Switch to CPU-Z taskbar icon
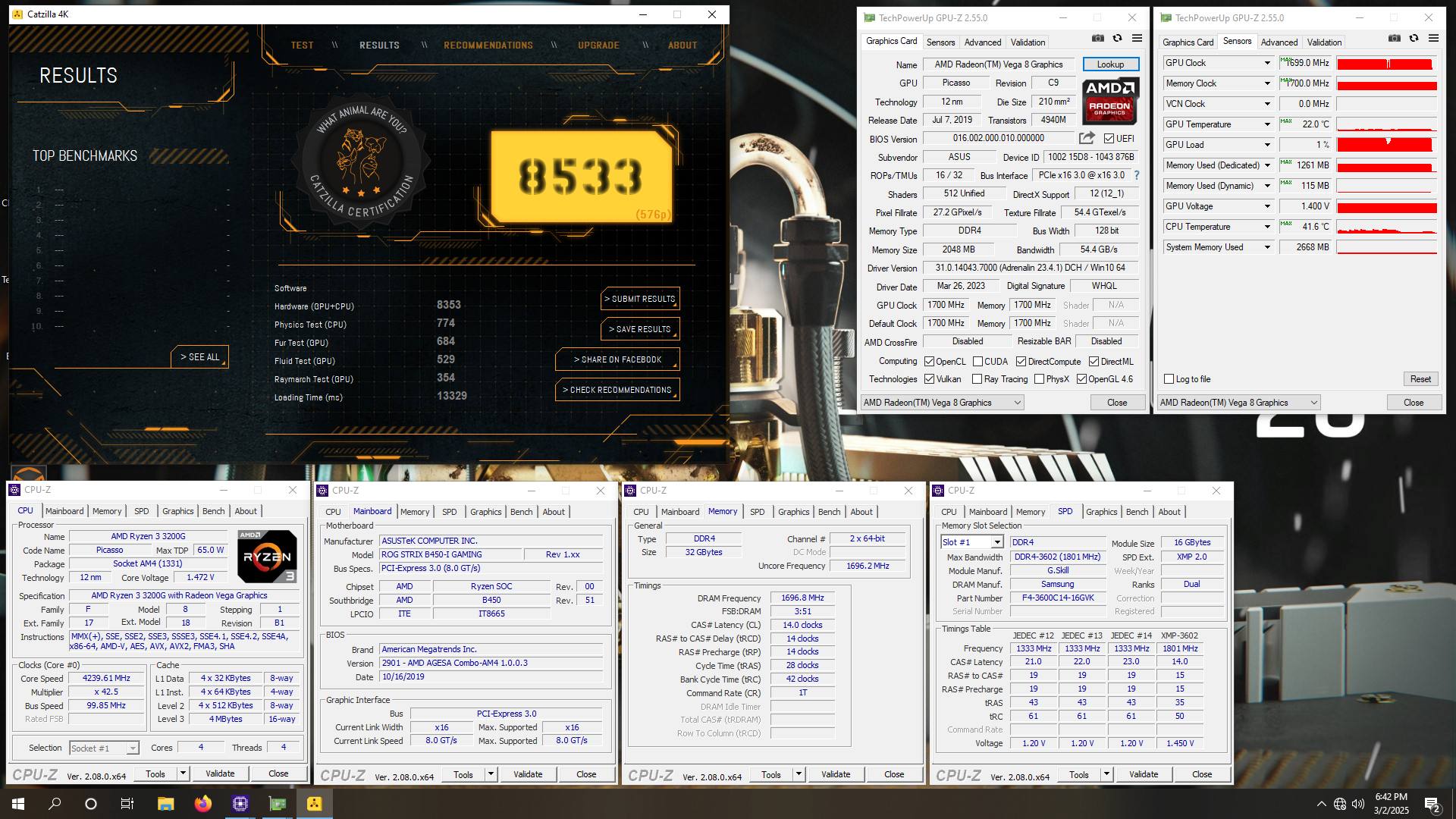Viewport: 1456px width, 819px height. tap(240, 804)
